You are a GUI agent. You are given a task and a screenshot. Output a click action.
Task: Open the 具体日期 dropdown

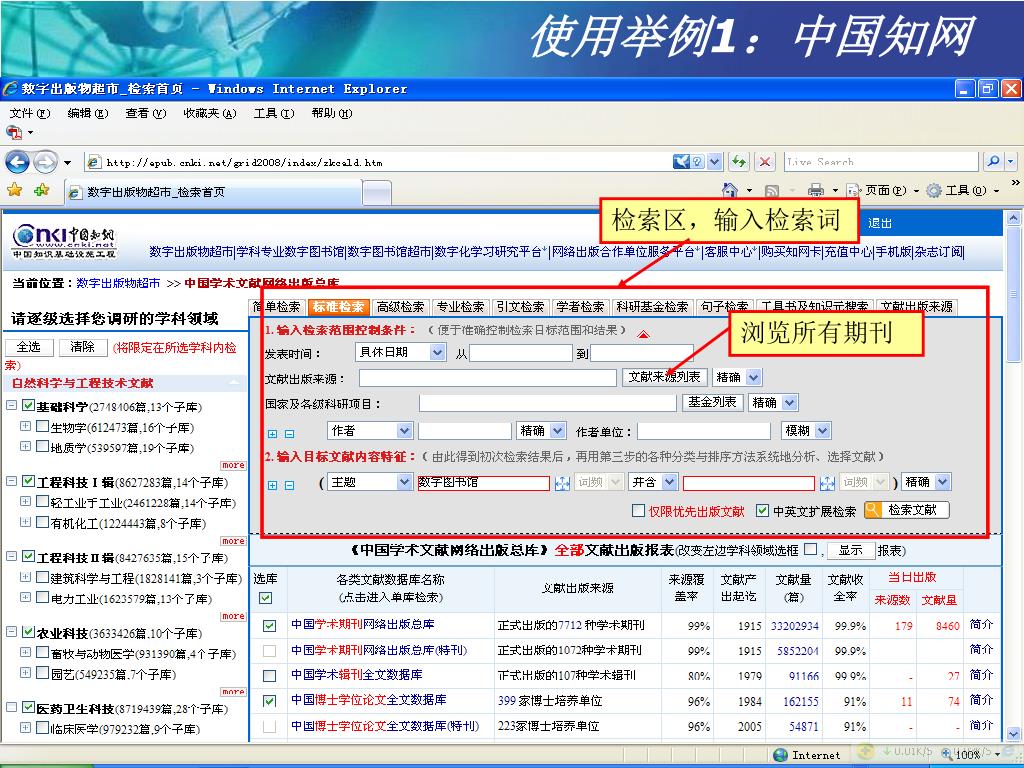(438, 352)
